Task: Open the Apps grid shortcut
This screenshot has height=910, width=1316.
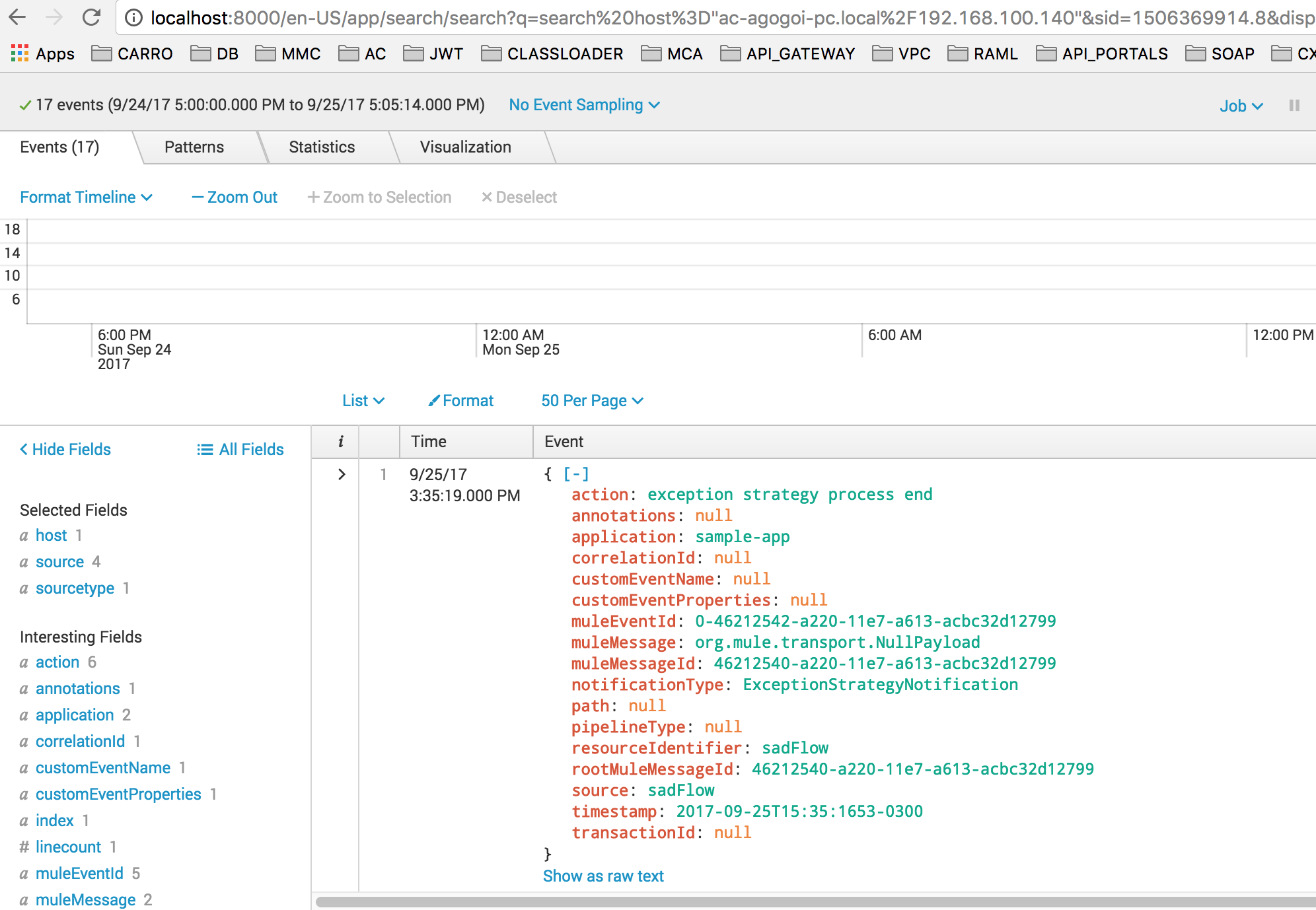Action: [42, 53]
